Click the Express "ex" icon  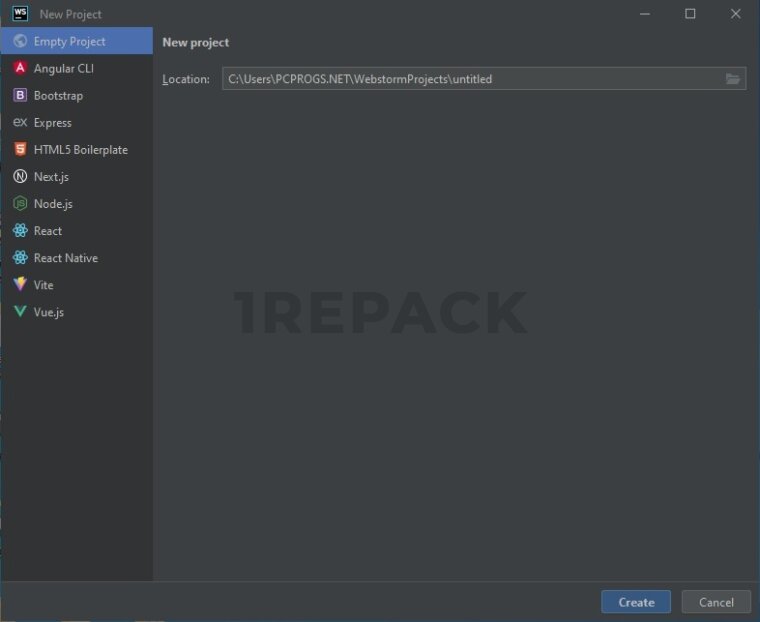click(20, 123)
